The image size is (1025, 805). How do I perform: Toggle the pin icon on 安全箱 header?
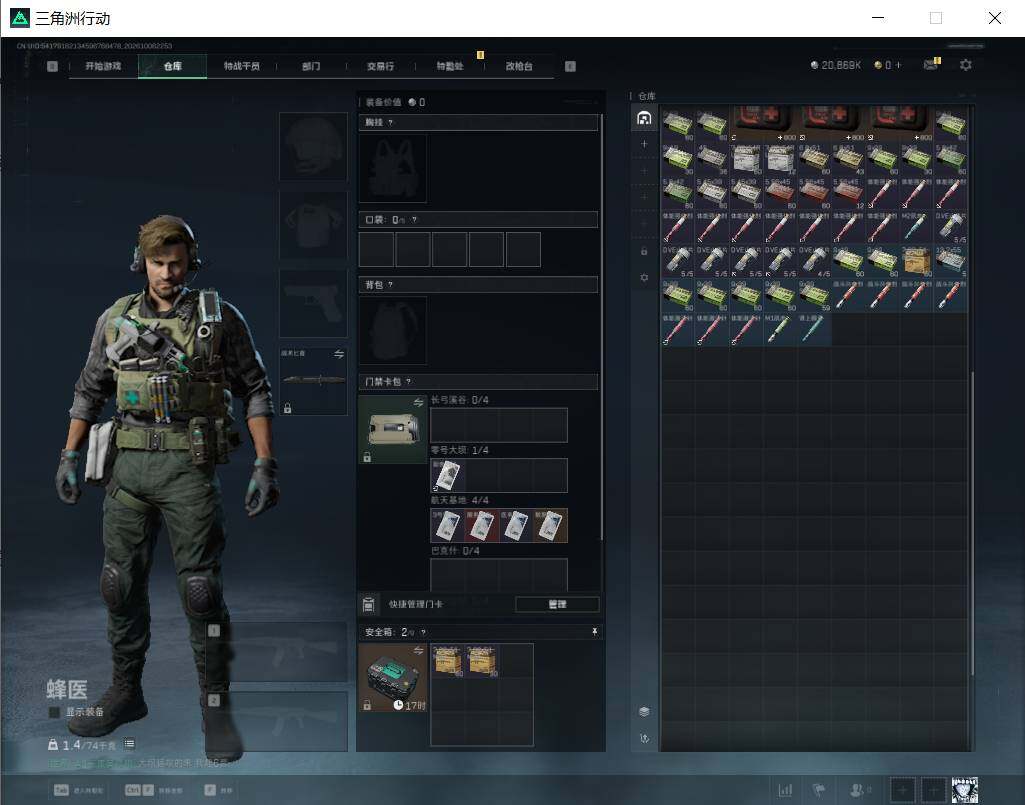click(594, 632)
